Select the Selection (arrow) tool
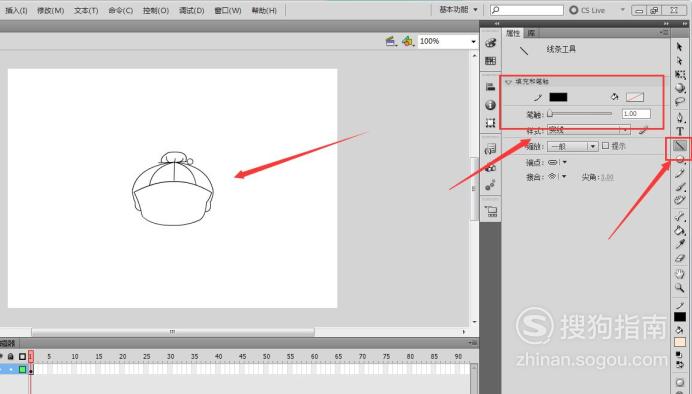 (680, 47)
